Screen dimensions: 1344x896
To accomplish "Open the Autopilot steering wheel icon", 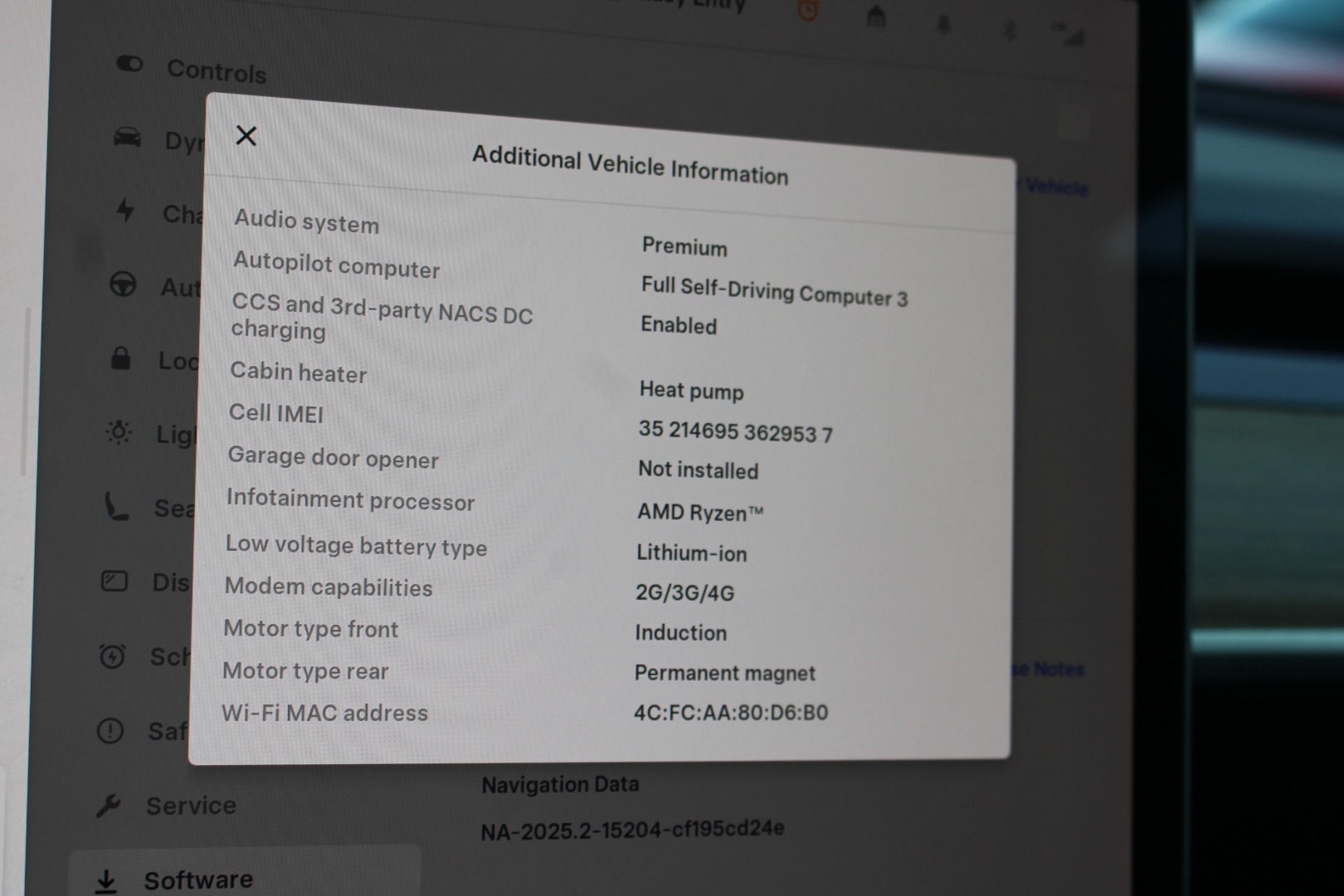I will pos(123,285).
